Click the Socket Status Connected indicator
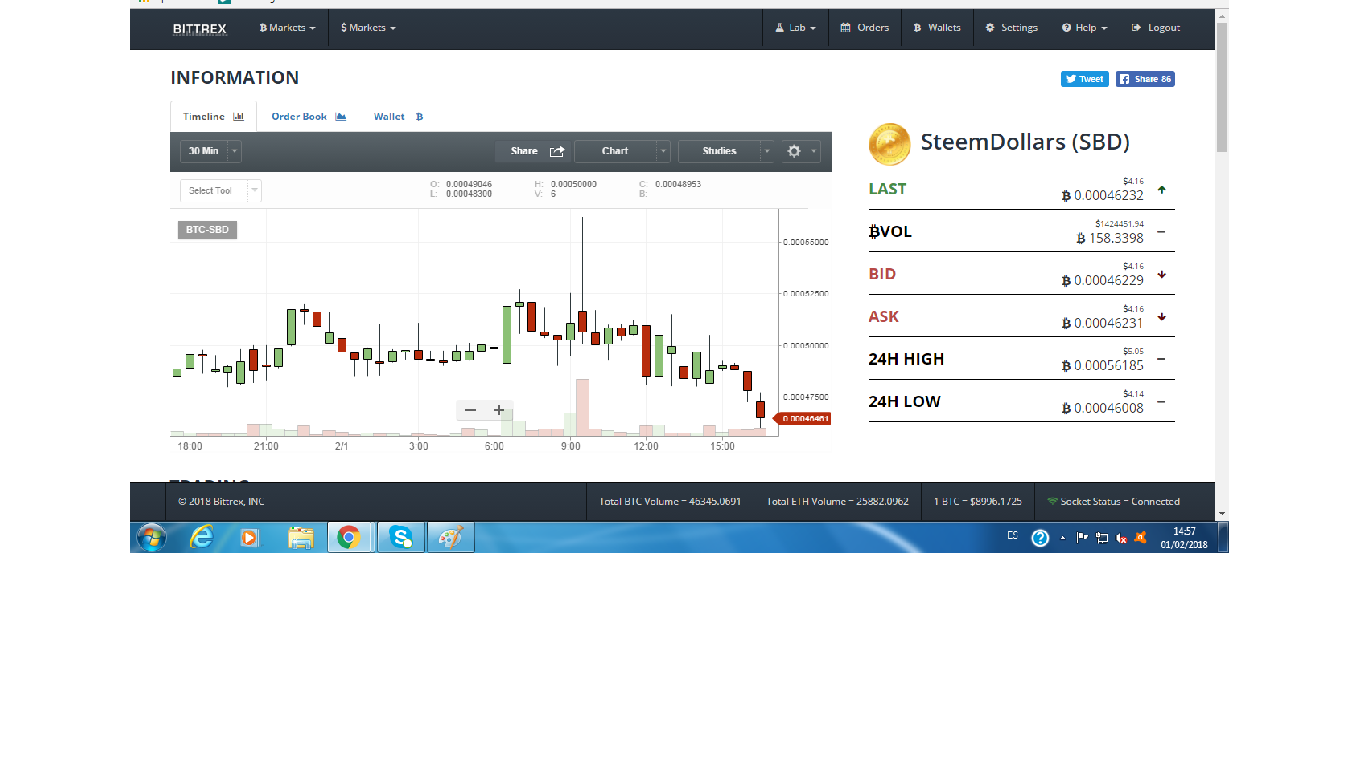 1114,502
